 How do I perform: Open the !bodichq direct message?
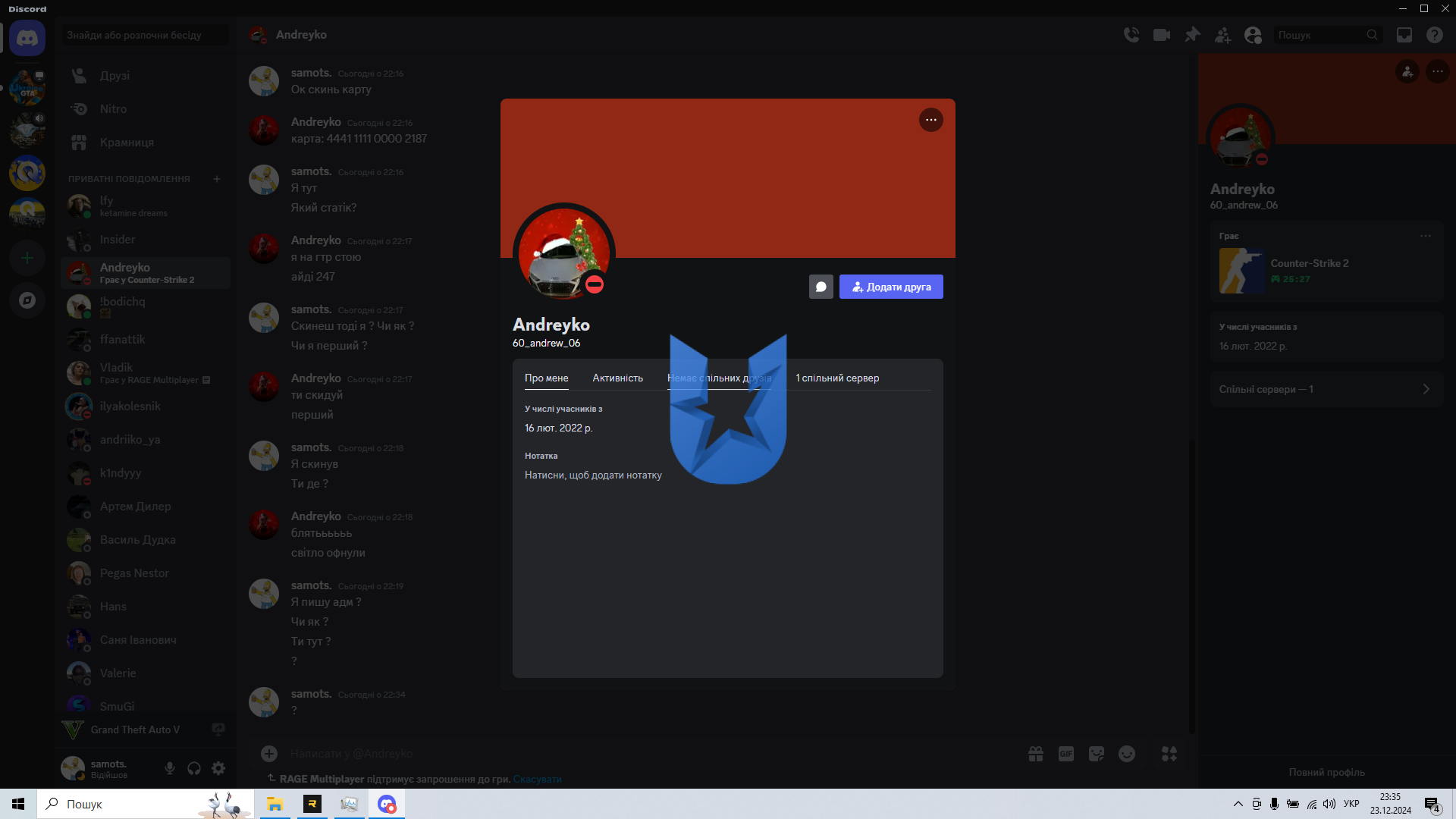coord(145,306)
